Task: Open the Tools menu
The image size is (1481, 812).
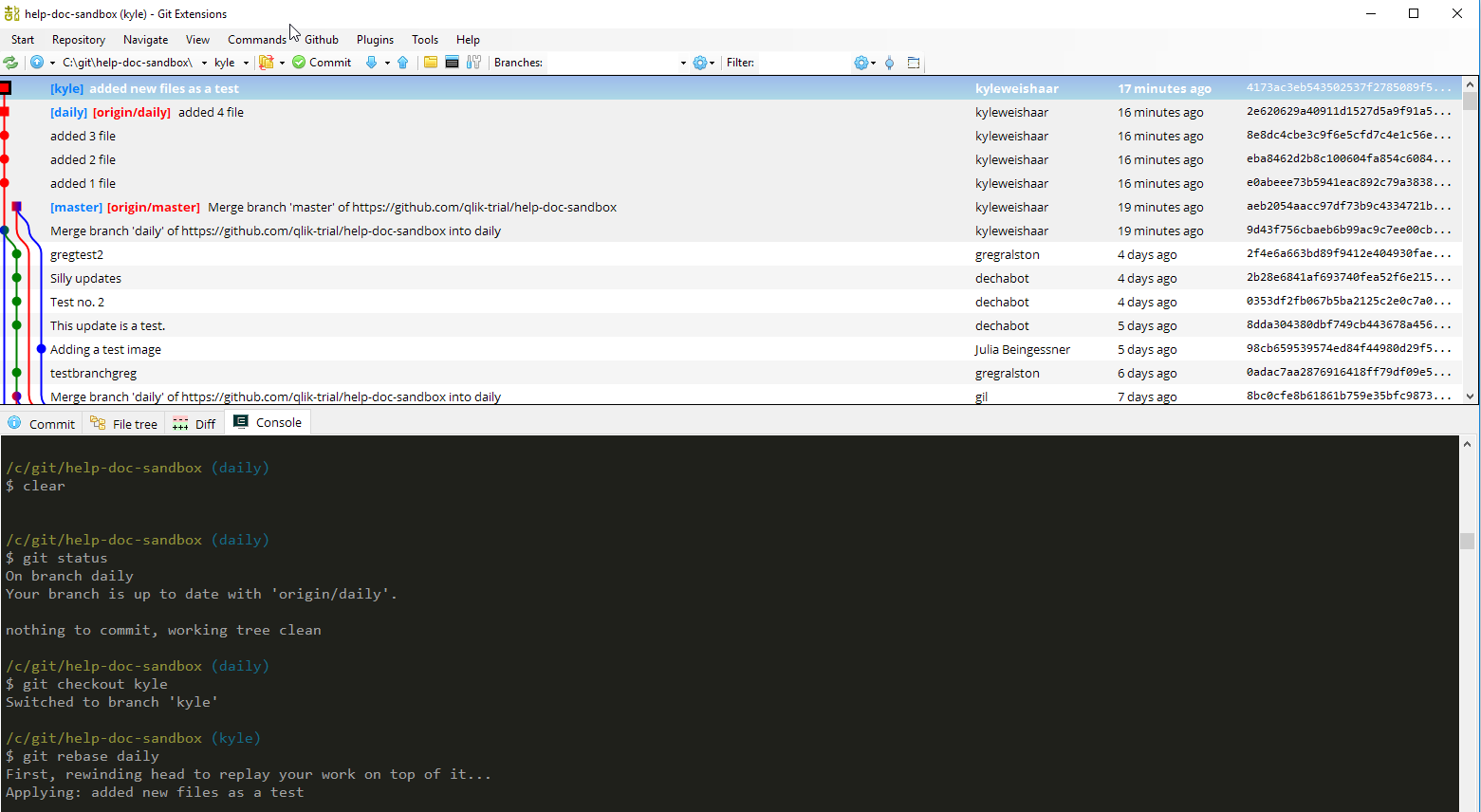Action: (x=425, y=40)
